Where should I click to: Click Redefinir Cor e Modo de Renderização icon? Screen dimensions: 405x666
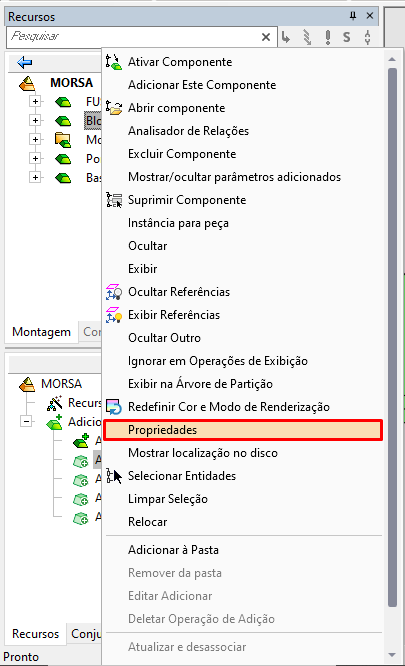click(x=114, y=407)
